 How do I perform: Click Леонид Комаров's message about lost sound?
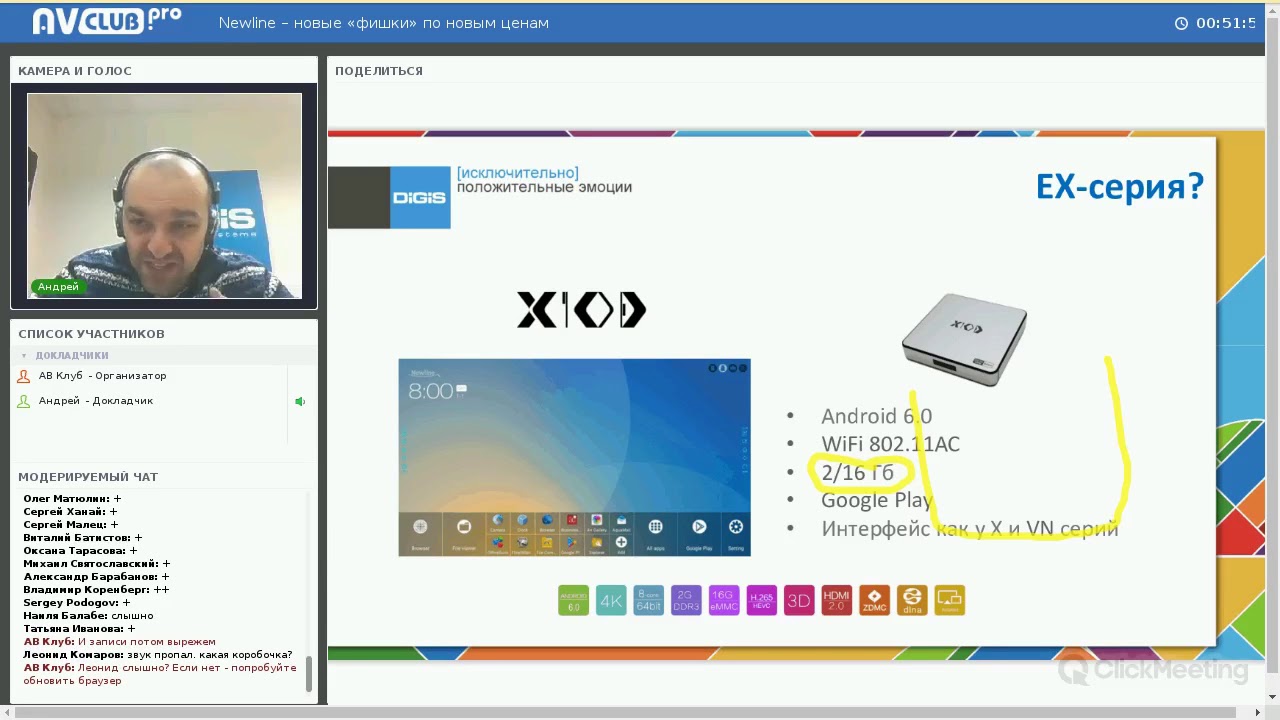(158, 655)
